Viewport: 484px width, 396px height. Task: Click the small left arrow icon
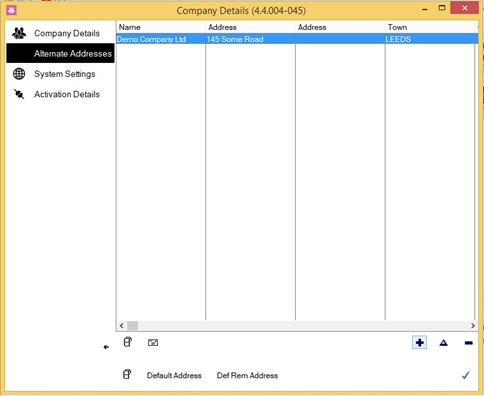click(106, 347)
